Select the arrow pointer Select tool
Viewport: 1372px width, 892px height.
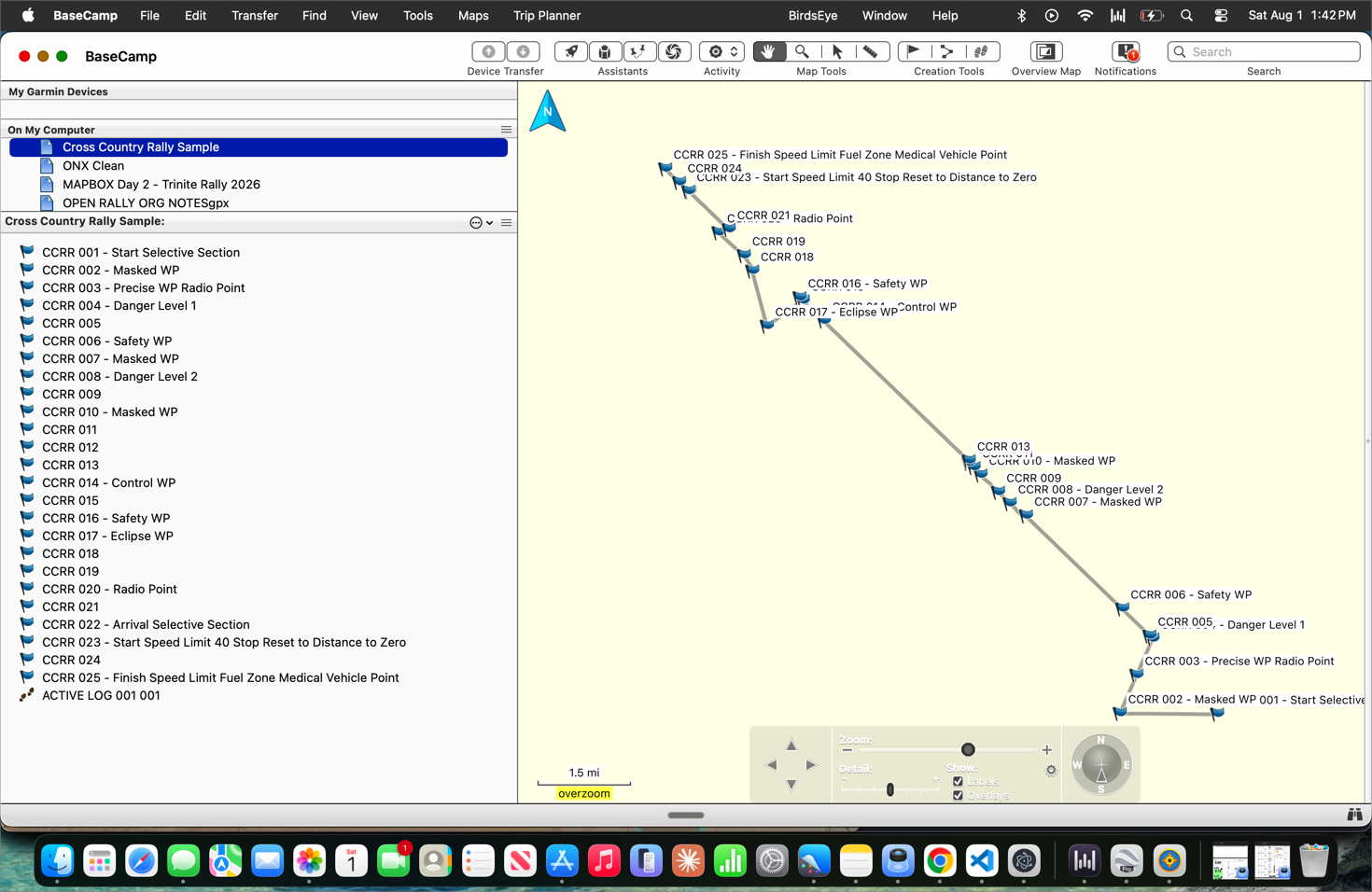pos(836,51)
